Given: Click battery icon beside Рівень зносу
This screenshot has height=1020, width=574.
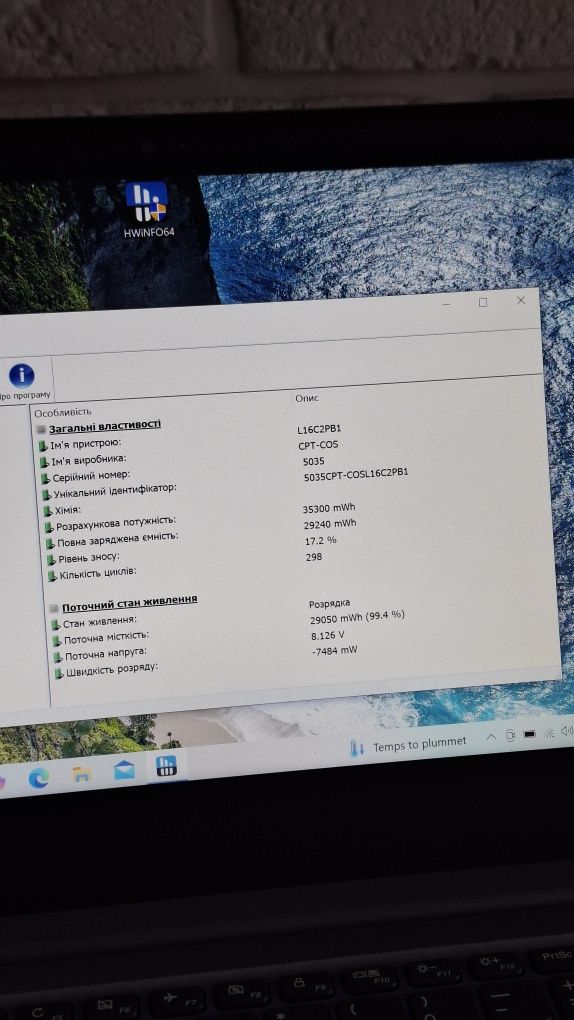Looking at the screenshot, I should 52,560.
